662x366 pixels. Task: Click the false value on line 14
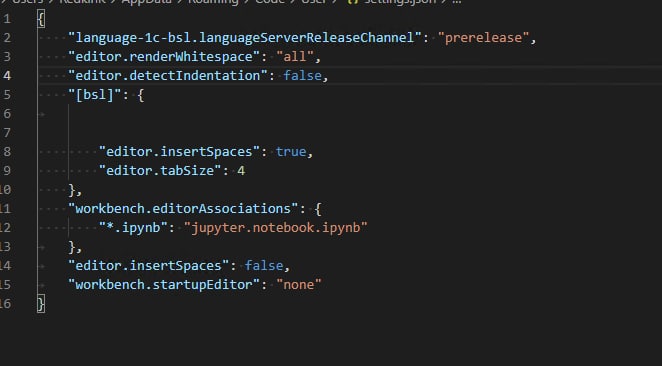pos(264,266)
